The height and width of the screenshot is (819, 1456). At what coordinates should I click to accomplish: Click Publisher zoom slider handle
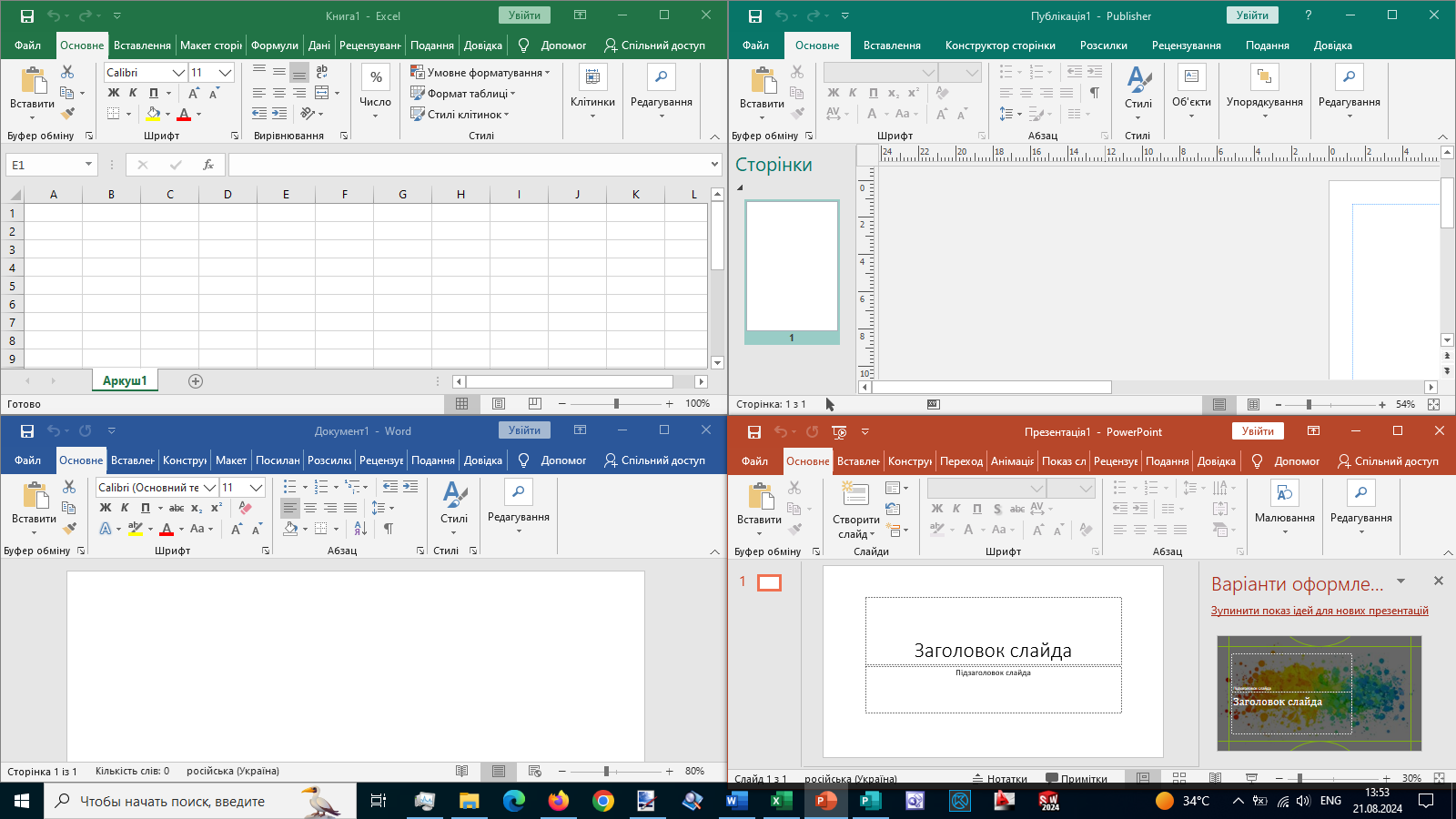[x=1309, y=404]
